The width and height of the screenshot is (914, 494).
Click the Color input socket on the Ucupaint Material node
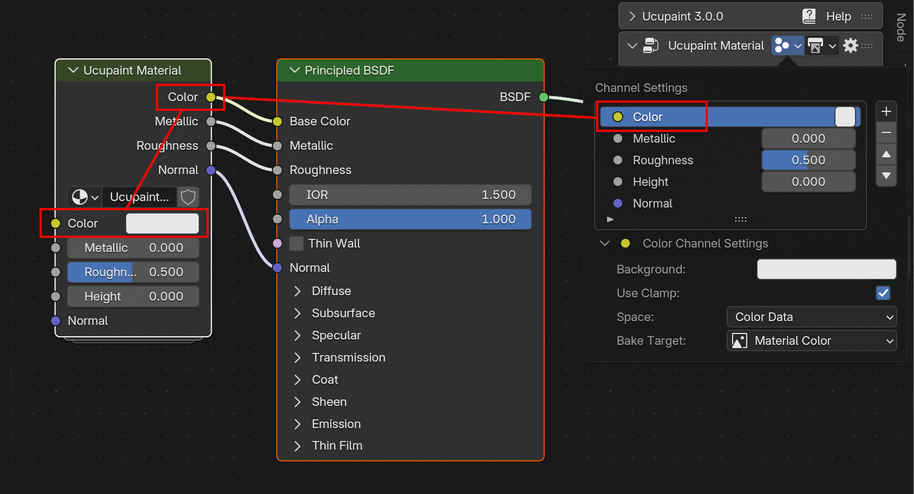(55, 223)
